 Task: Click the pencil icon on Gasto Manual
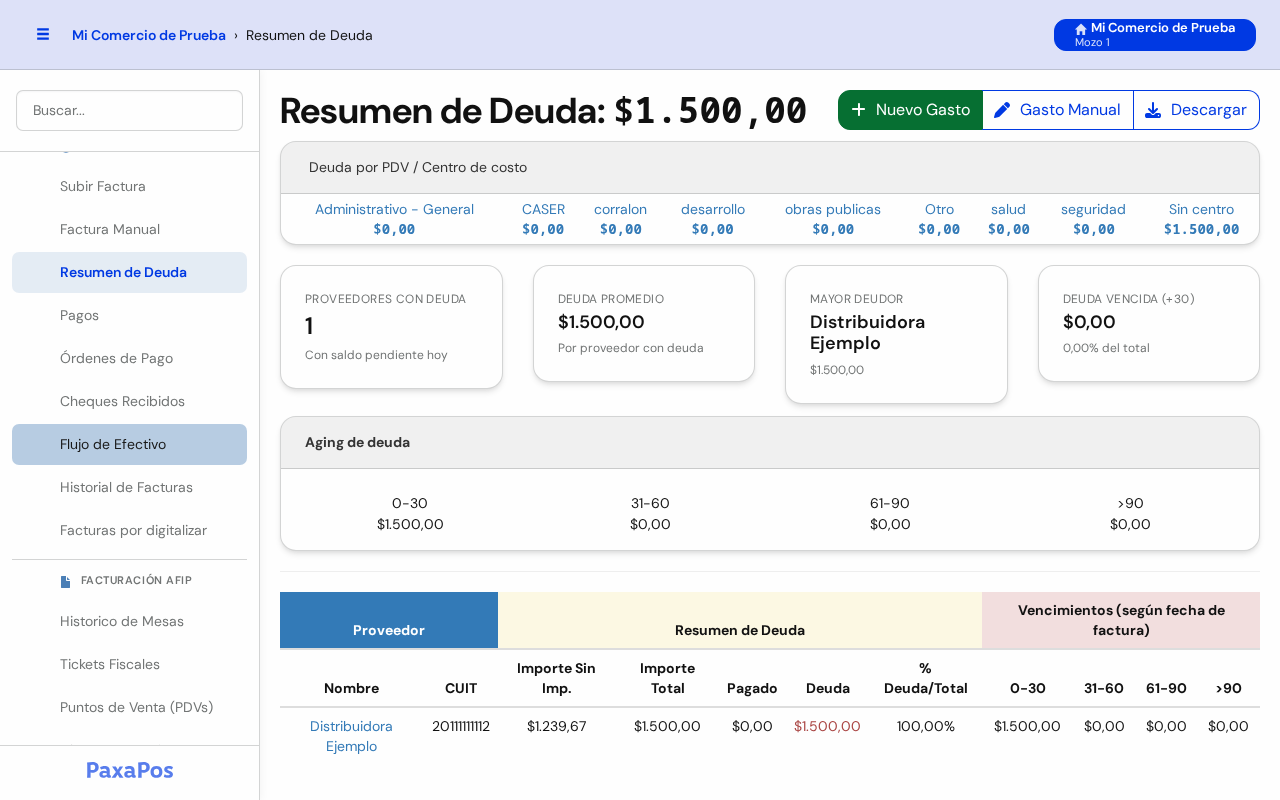pos(1002,109)
